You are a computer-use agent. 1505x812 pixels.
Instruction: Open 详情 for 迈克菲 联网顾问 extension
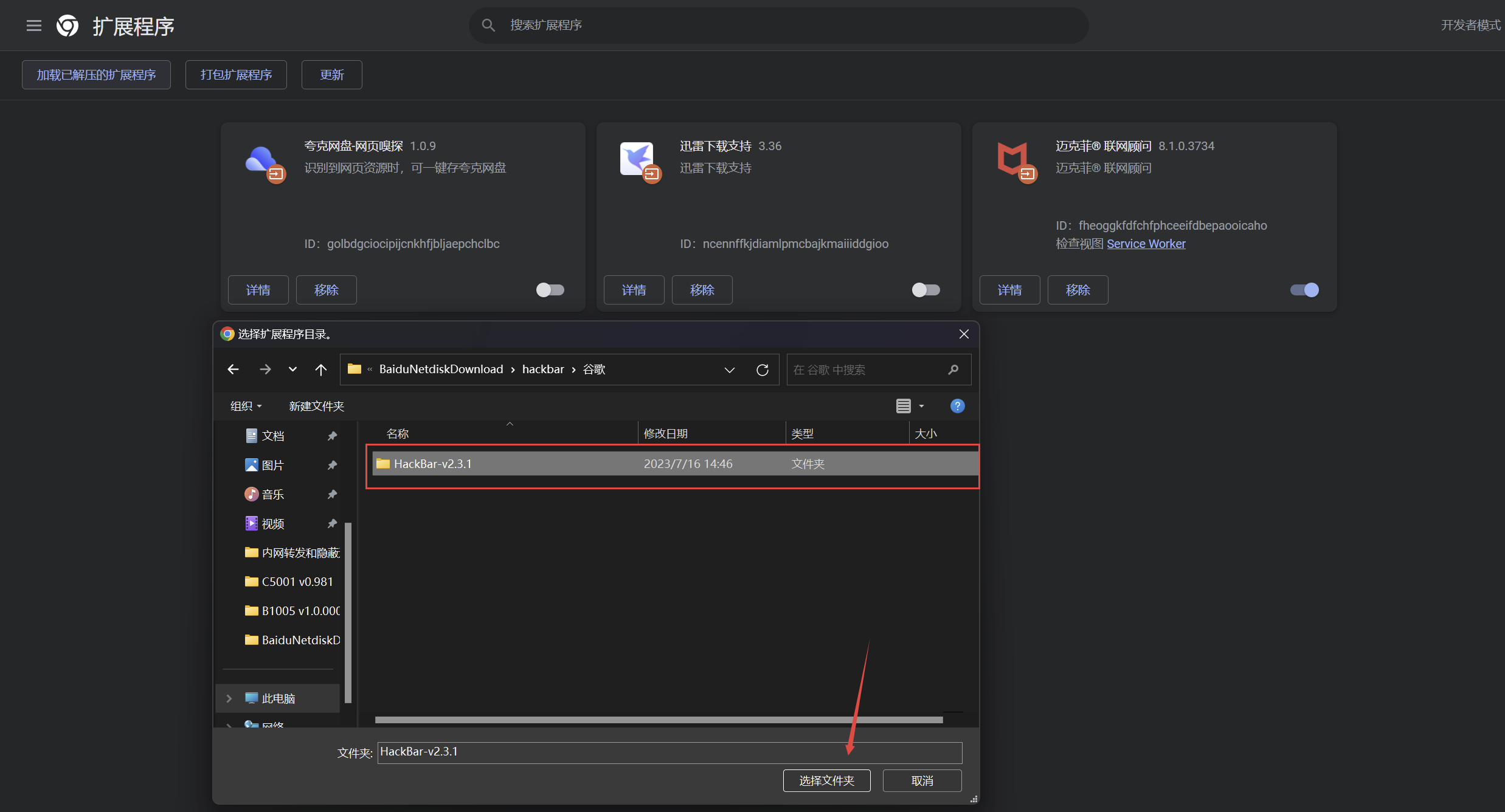1010,290
